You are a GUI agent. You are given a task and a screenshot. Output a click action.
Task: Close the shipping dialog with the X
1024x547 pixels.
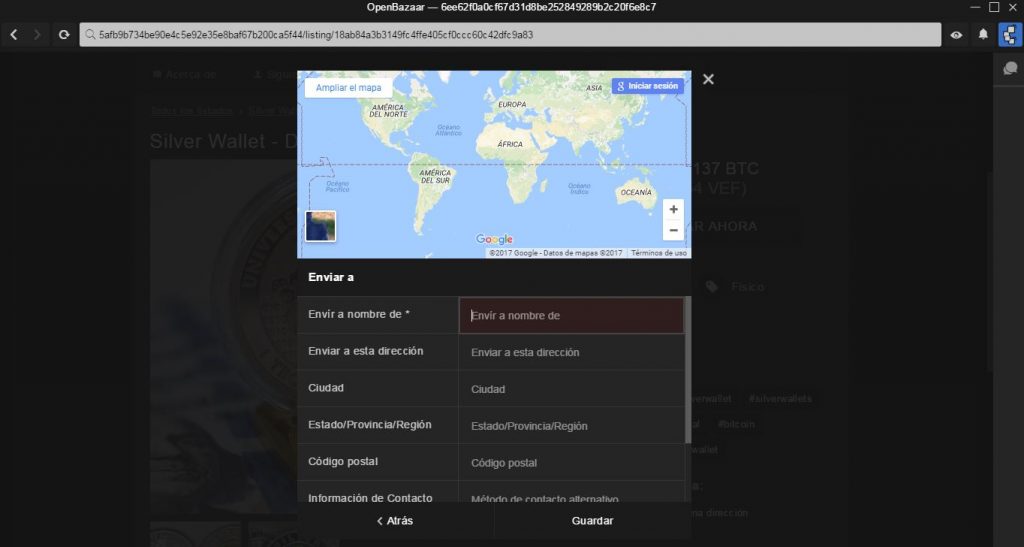[x=708, y=79]
